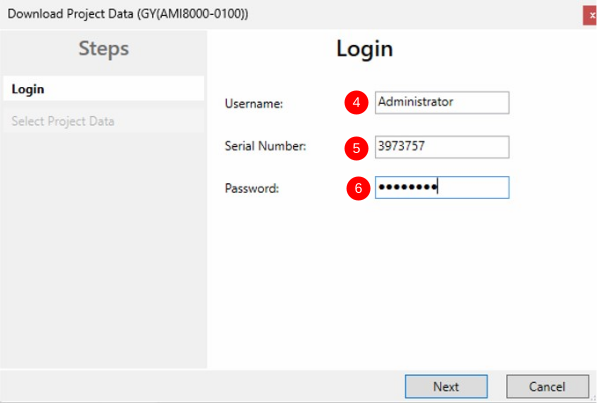This screenshot has width=600, height=405.
Task: Select the Password entry field
Action: pos(441,188)
